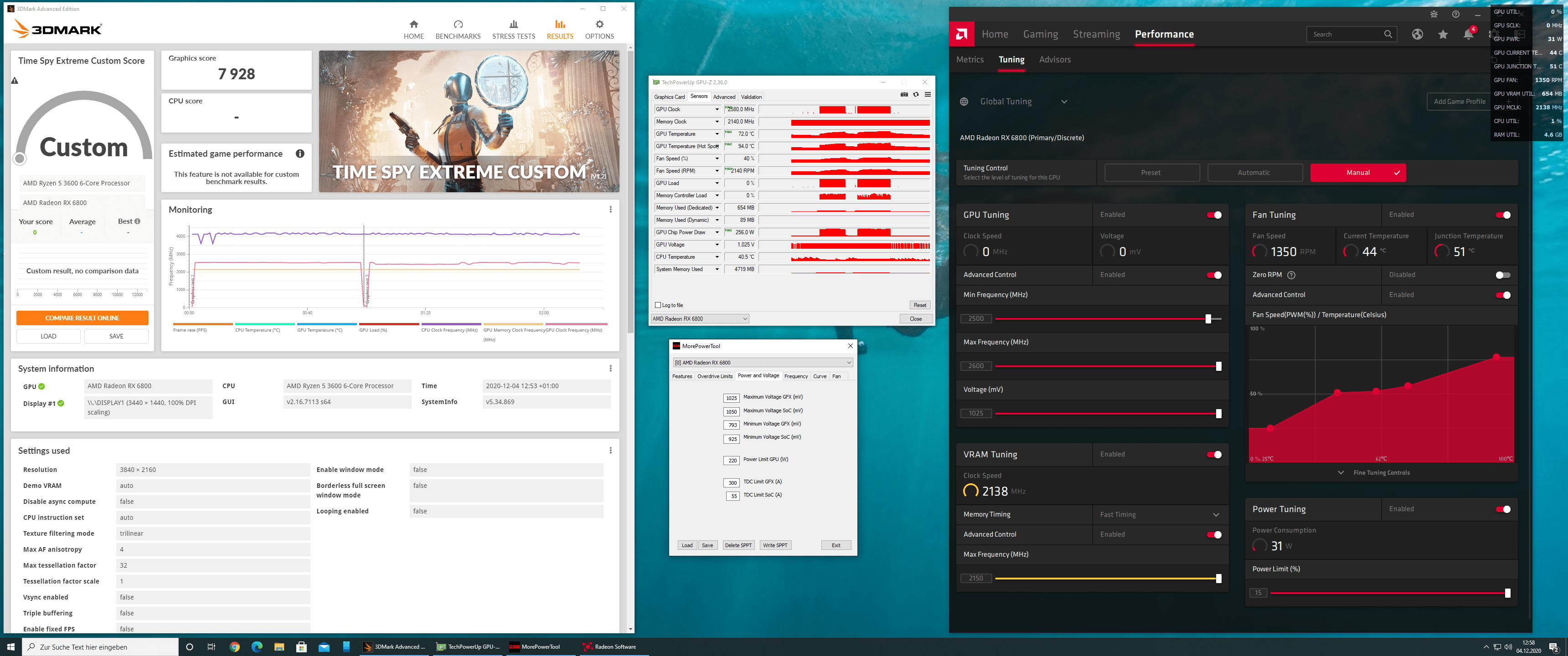Click the System Information panel icon
1568x656 pixels.
tap(610, 368)
